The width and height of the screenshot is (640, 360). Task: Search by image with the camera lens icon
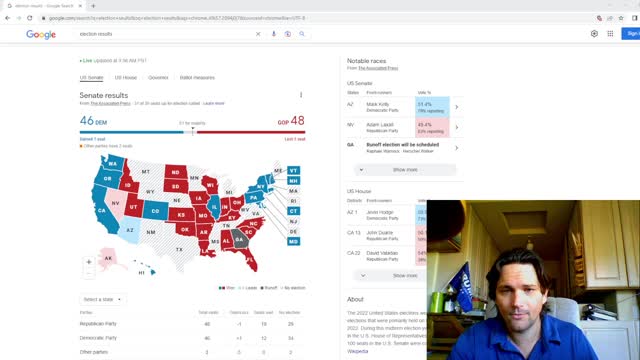[x=288, y=34]
